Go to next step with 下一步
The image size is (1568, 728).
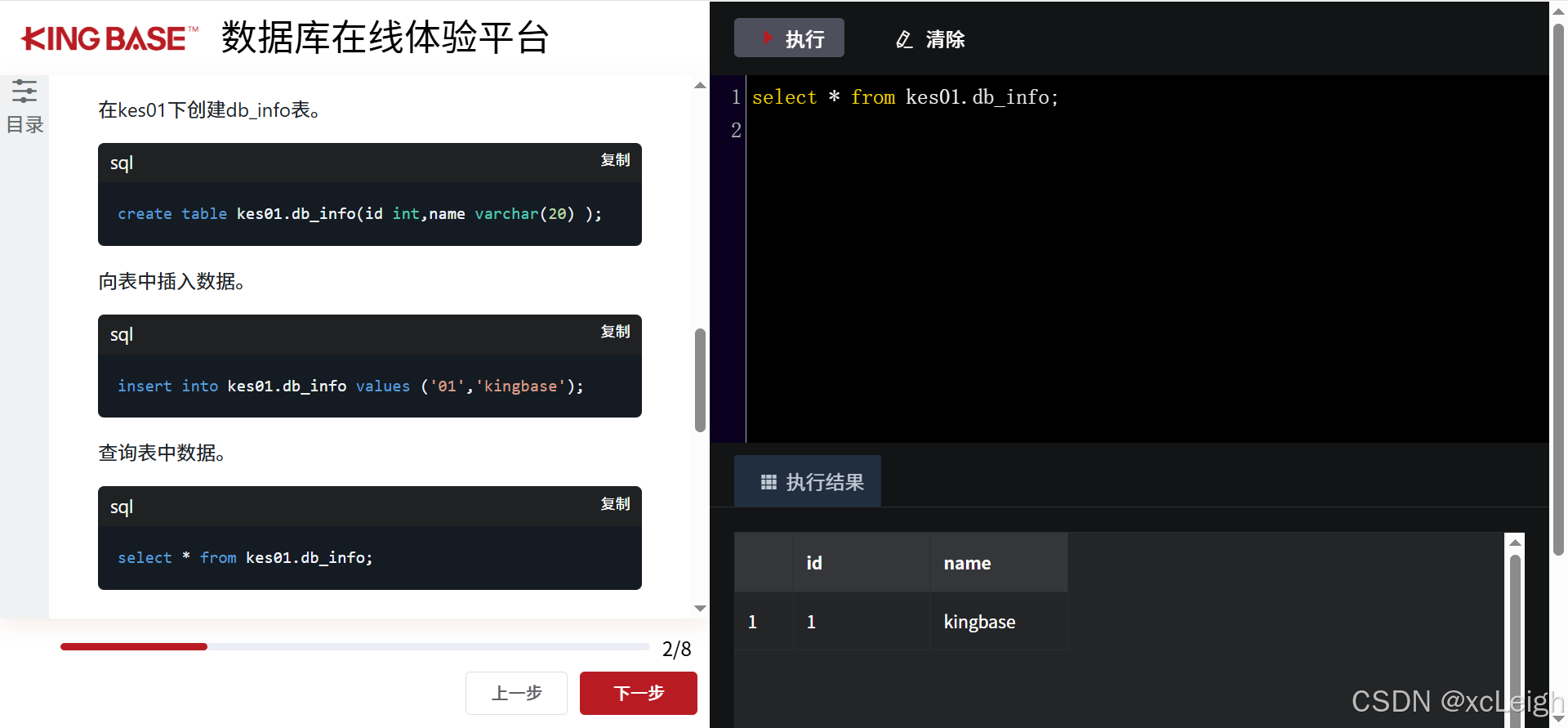(639, 693)
